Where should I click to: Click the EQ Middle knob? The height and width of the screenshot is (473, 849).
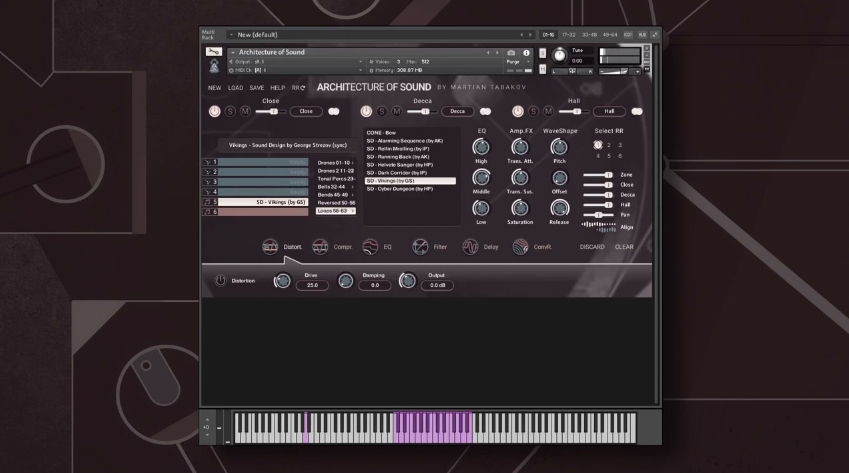(481, 178)
